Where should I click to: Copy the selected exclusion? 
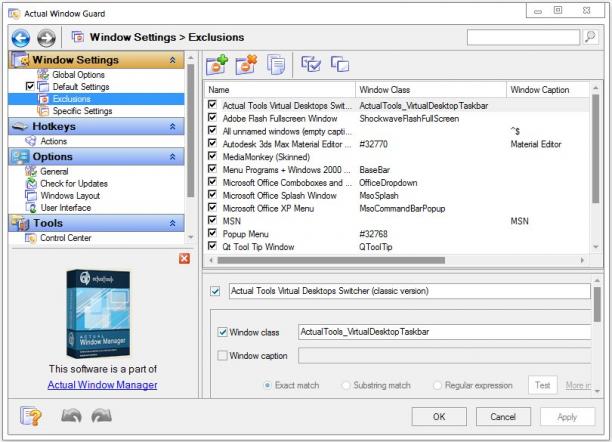(x=276, y=64)
